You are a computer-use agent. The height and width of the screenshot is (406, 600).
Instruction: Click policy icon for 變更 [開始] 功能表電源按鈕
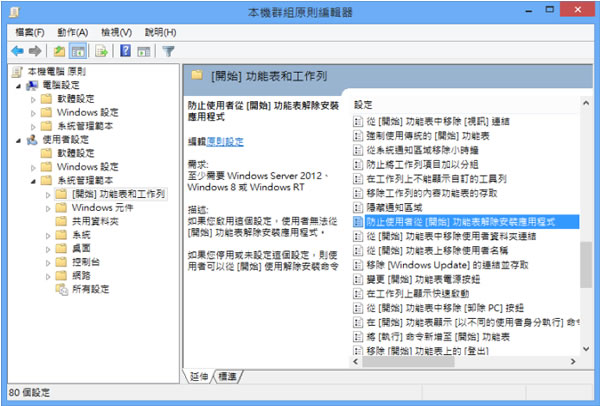pyautogui.click(x=358, y=279)
